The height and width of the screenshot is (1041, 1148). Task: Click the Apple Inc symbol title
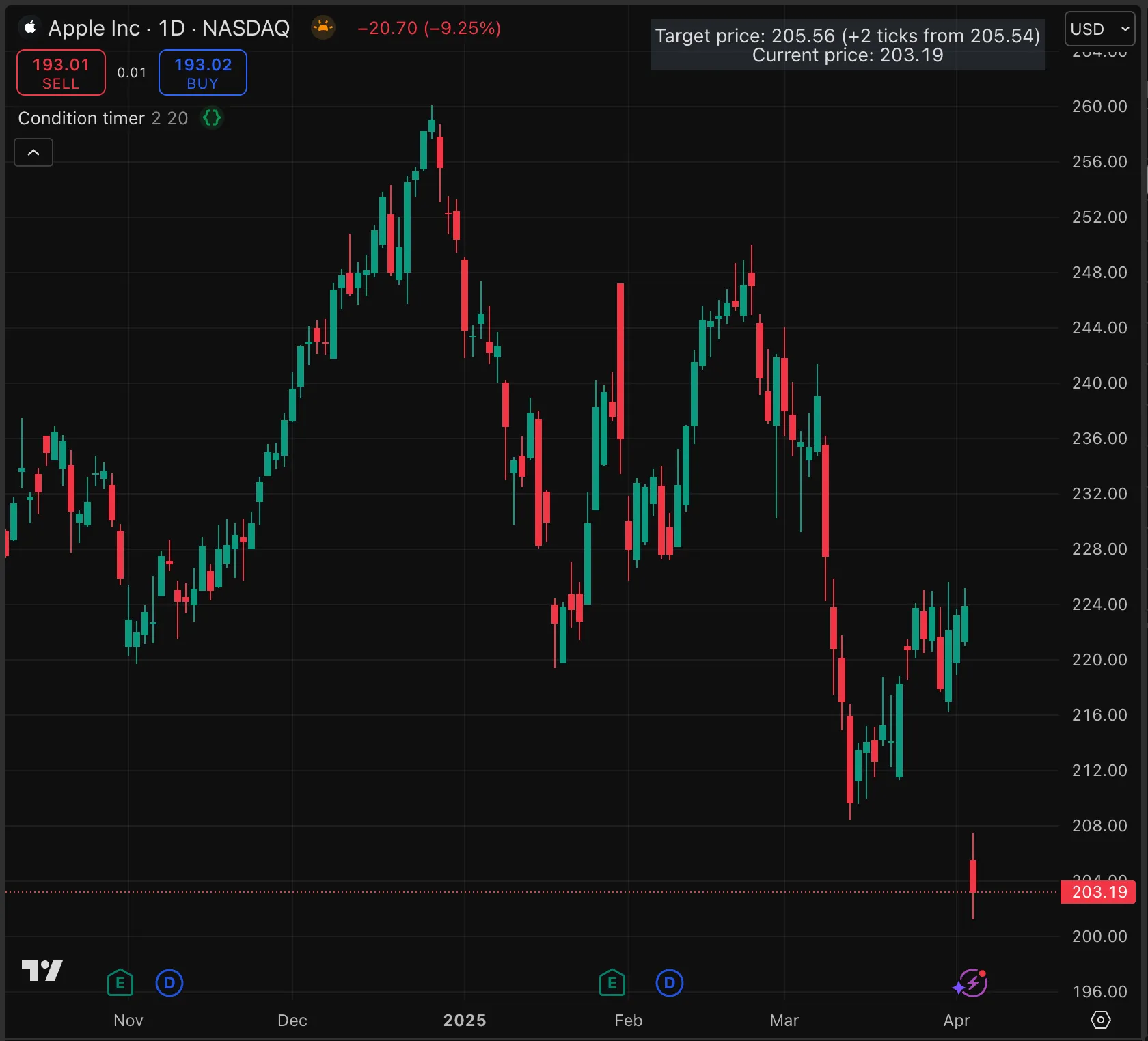click(169, 28)
